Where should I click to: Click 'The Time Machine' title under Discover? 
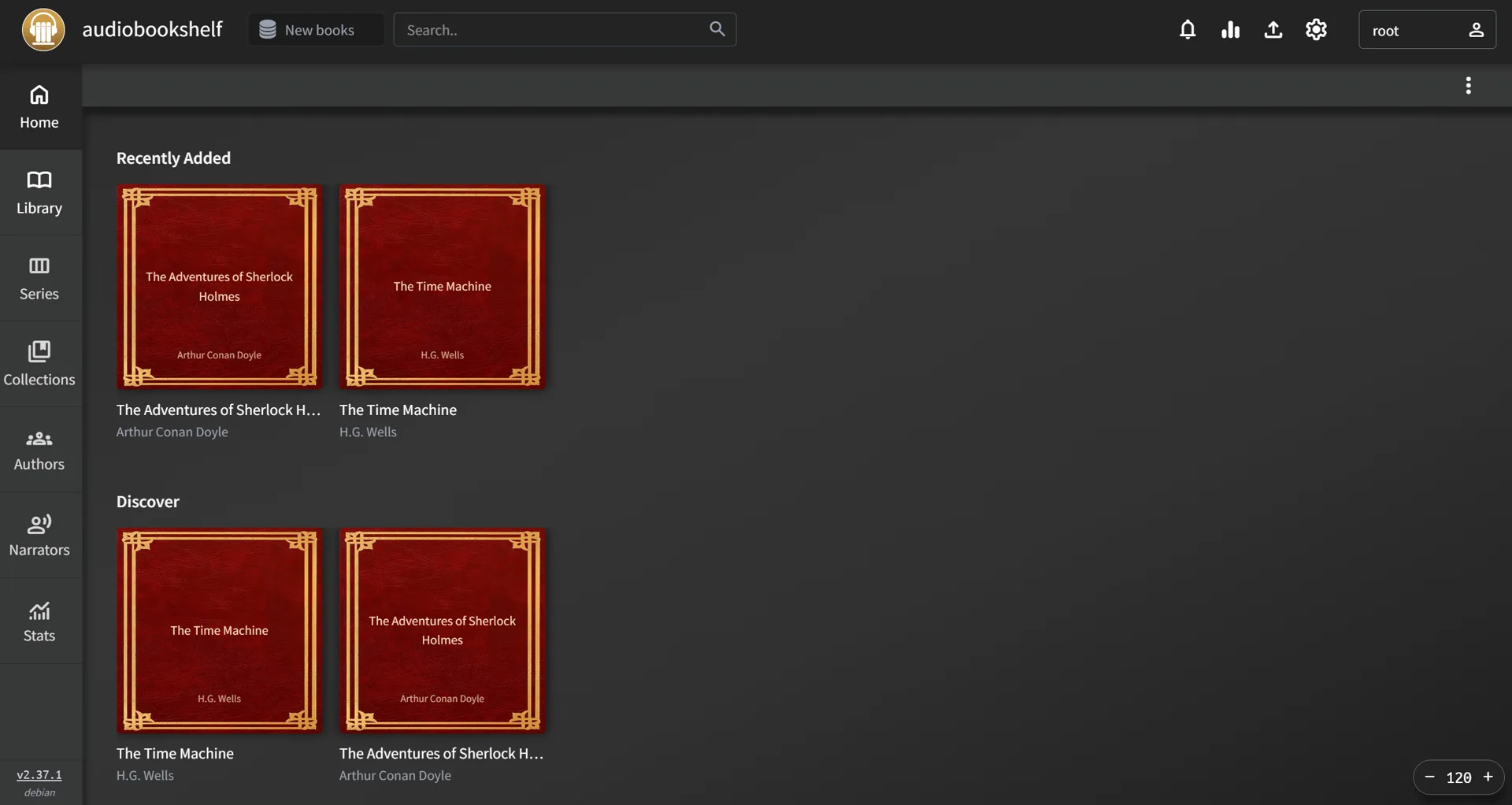(175, 754)
